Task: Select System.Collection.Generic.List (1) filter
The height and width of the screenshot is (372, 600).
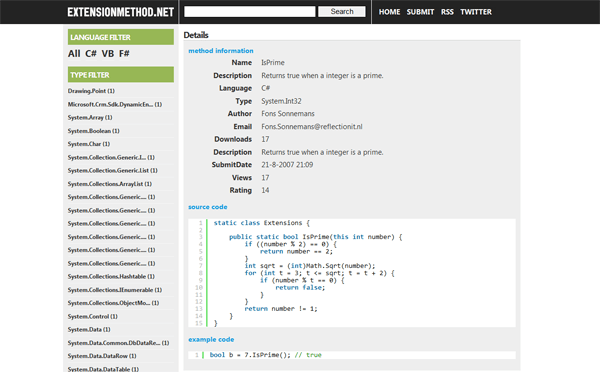Action: point(112,170)
